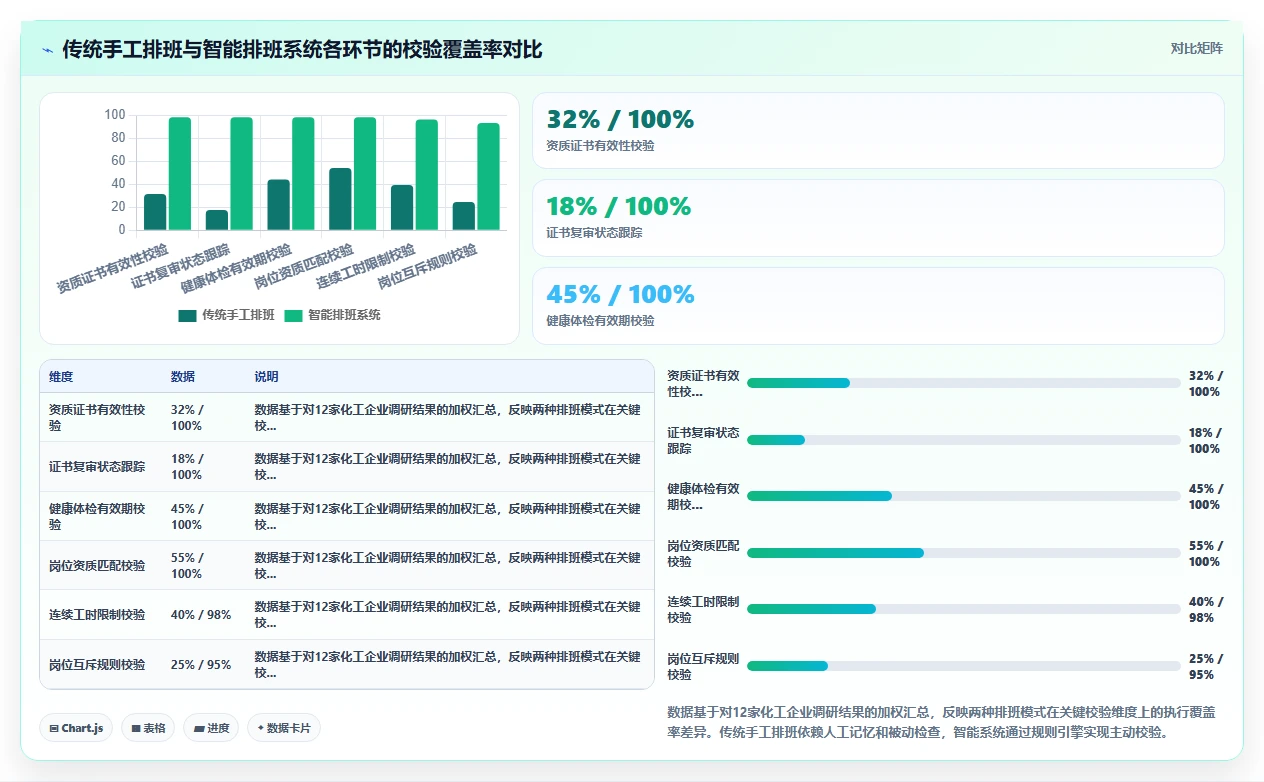This screenshot has height=782, width=1264.
Task: Open the 18% / 100% data card
Action: point(878,218)
